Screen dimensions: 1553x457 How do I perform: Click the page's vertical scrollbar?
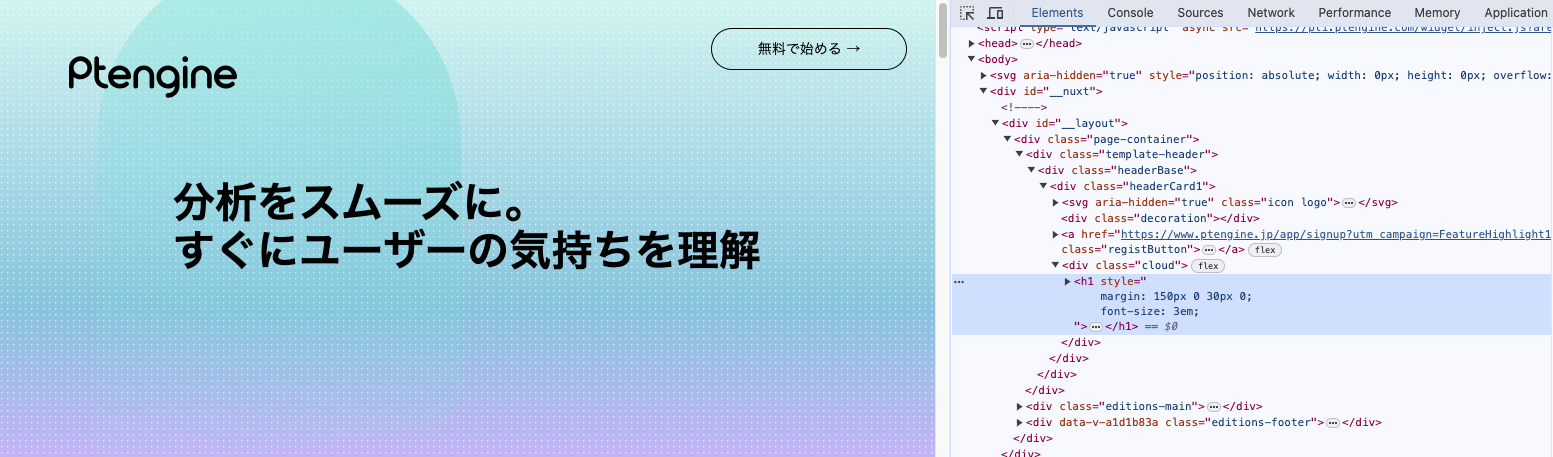tap(942, 30)
